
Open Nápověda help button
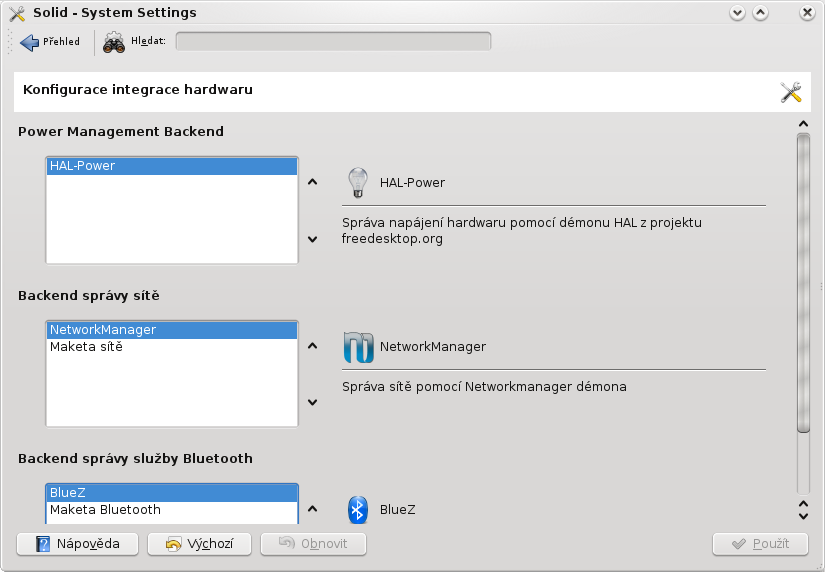pyautogui.click(x=77, y=544)
